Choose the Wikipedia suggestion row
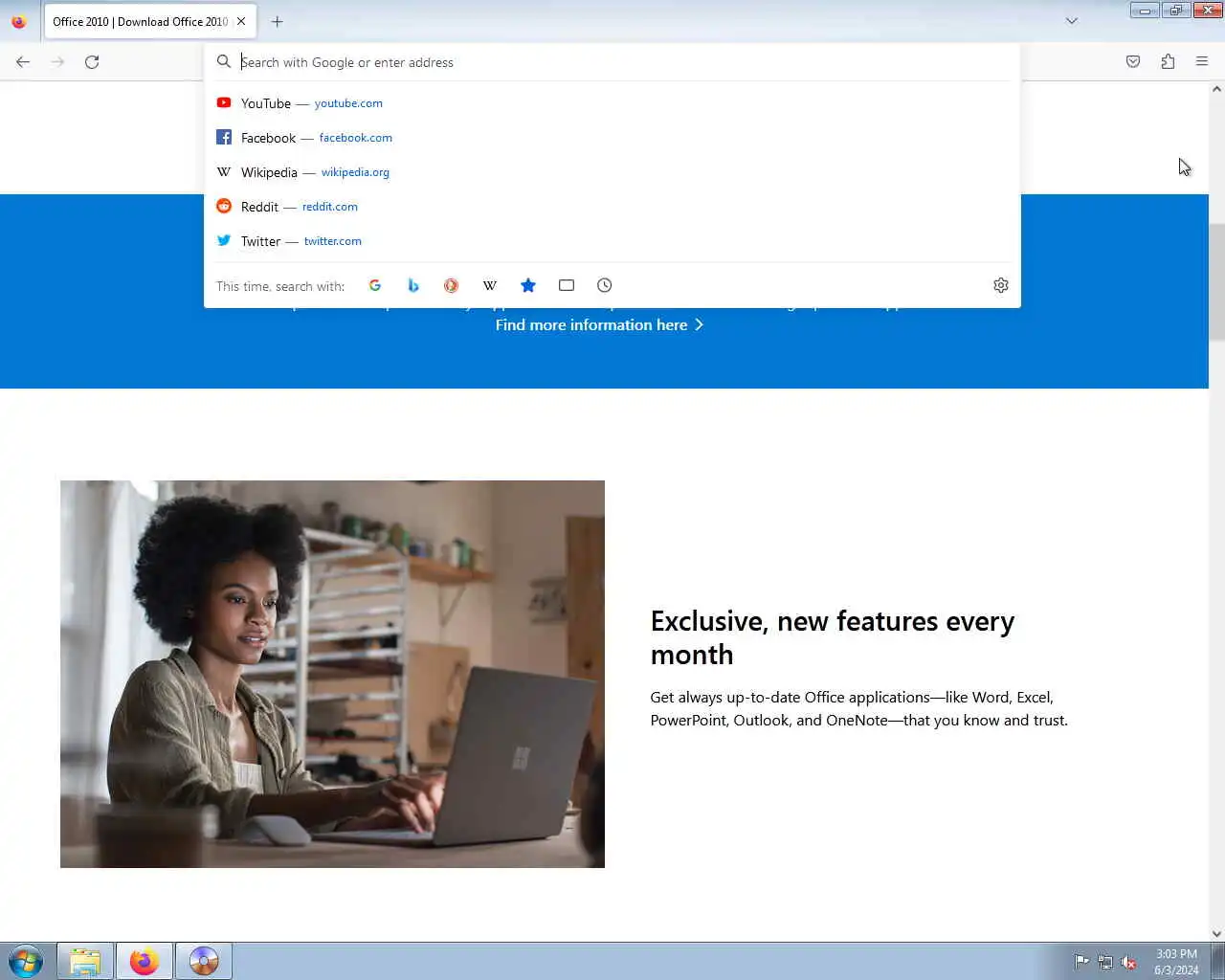 tap(612, 172)
